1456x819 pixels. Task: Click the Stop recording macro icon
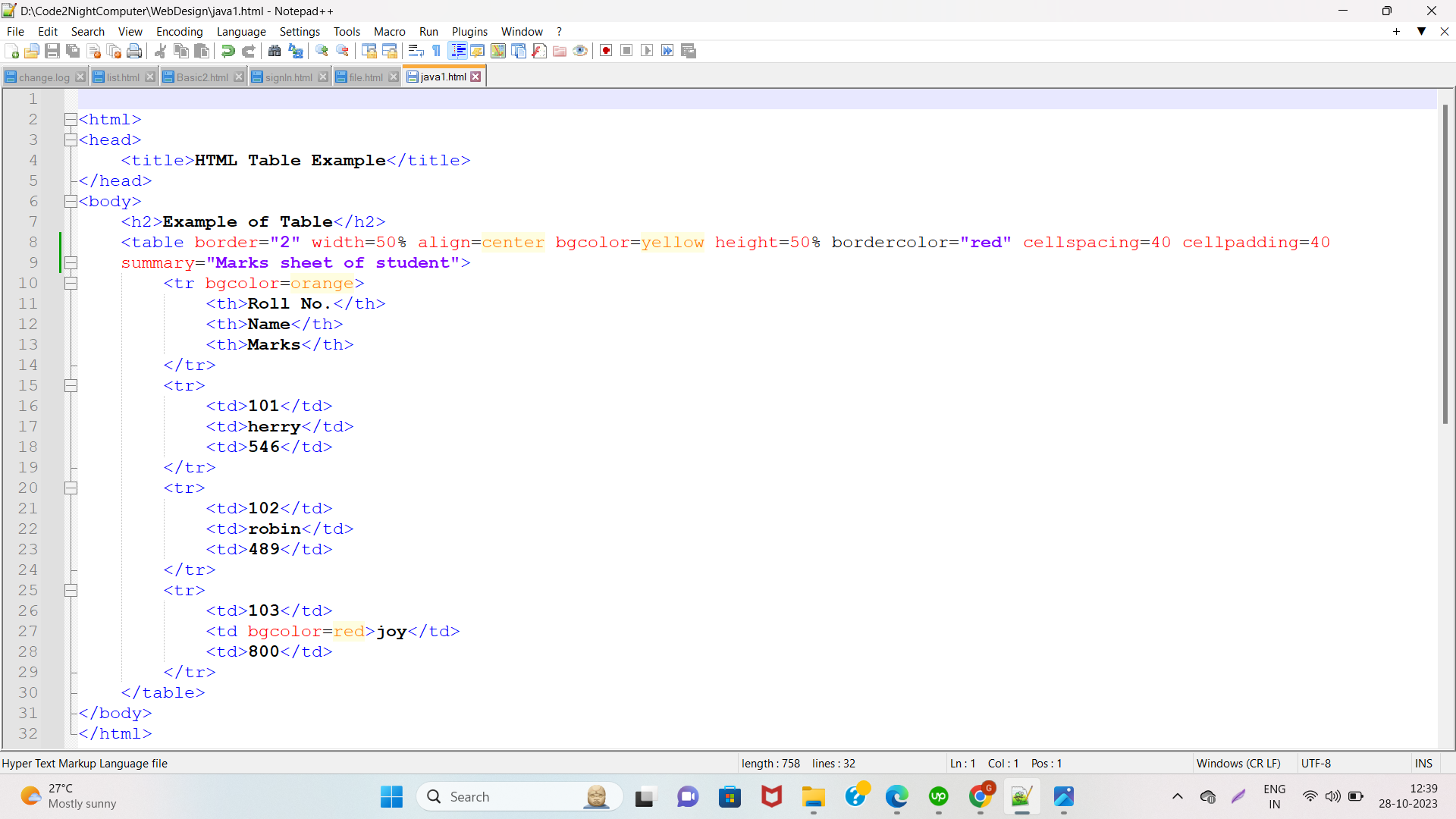626,51
